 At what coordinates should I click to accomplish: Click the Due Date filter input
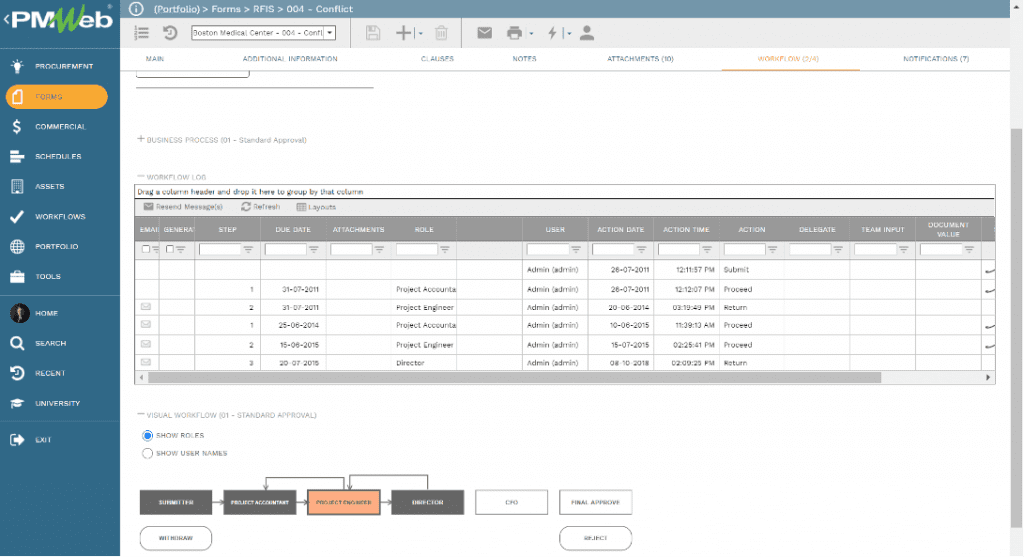285,249
